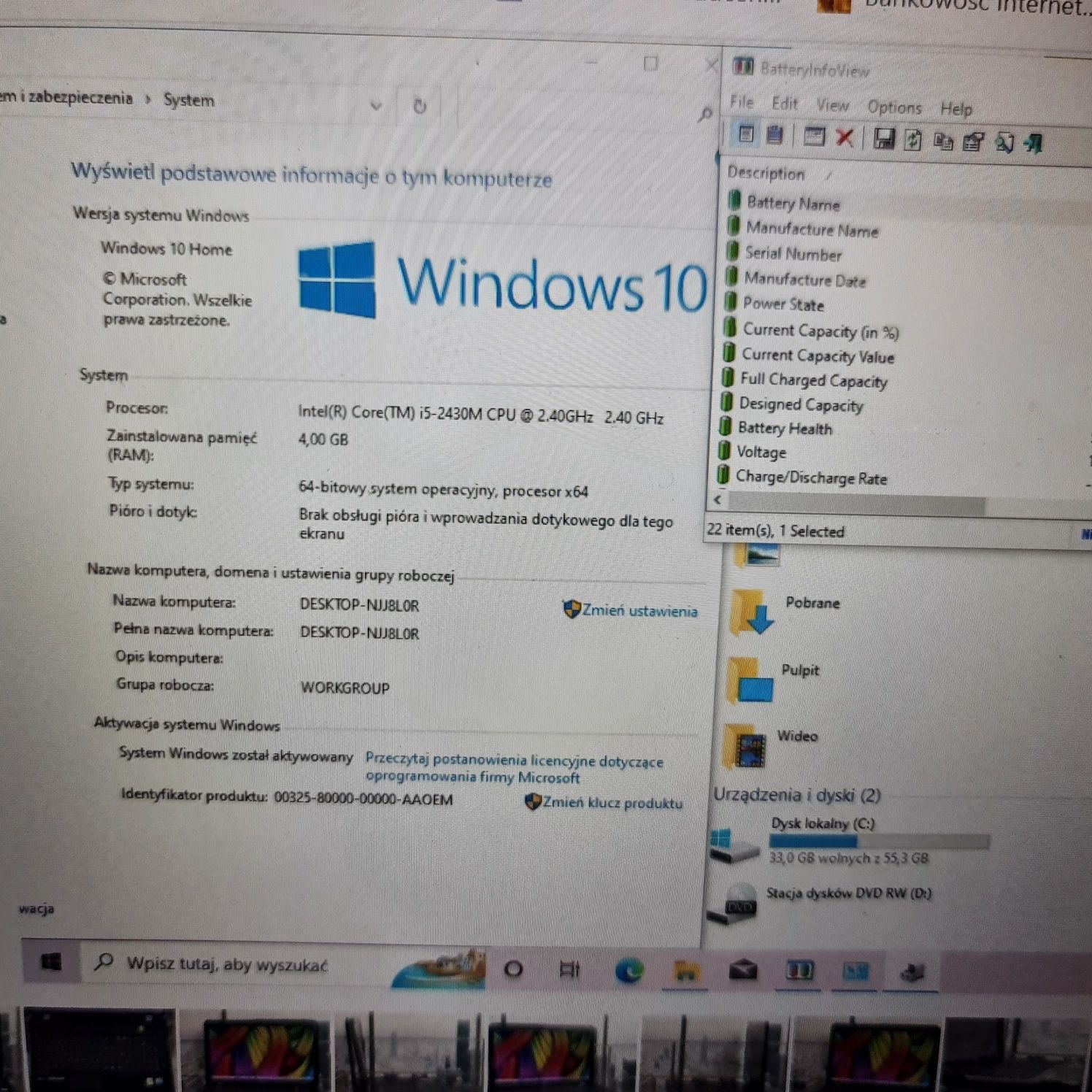Viewport: 1092px width, 1092px height.
Task: Open File Explorer taskbar icon
Action: pos(685,971)
